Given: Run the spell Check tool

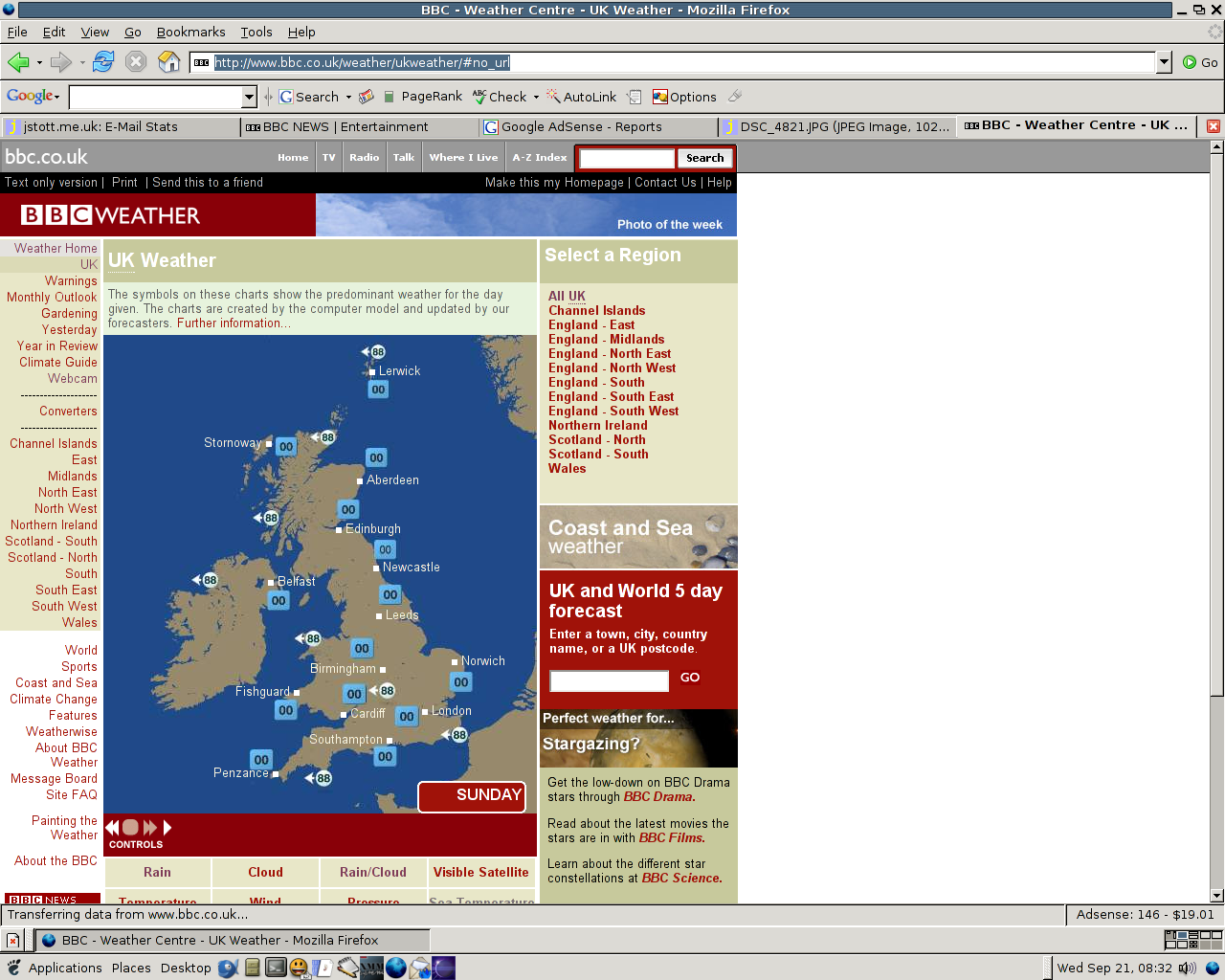Looking at the screenshot, I should (x=500, y=97).
